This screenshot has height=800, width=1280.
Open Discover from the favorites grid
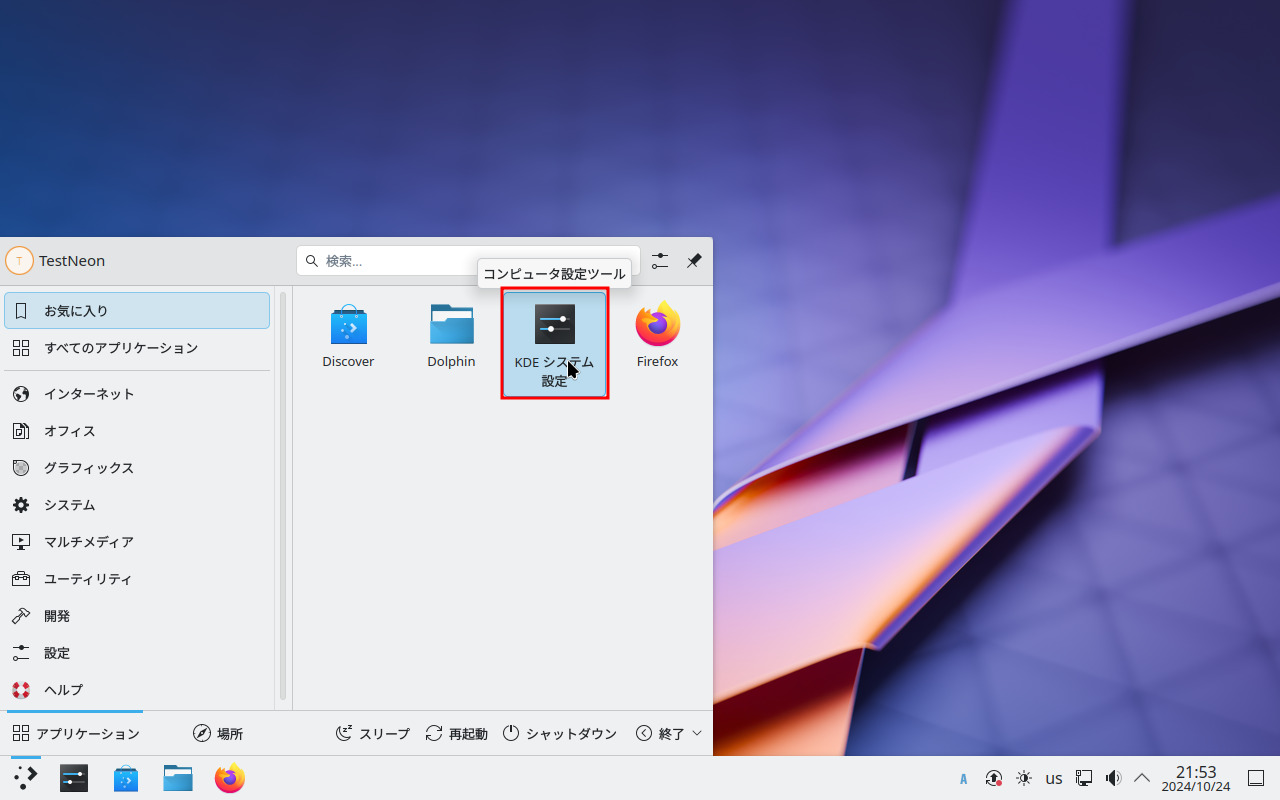pos(348,337)
